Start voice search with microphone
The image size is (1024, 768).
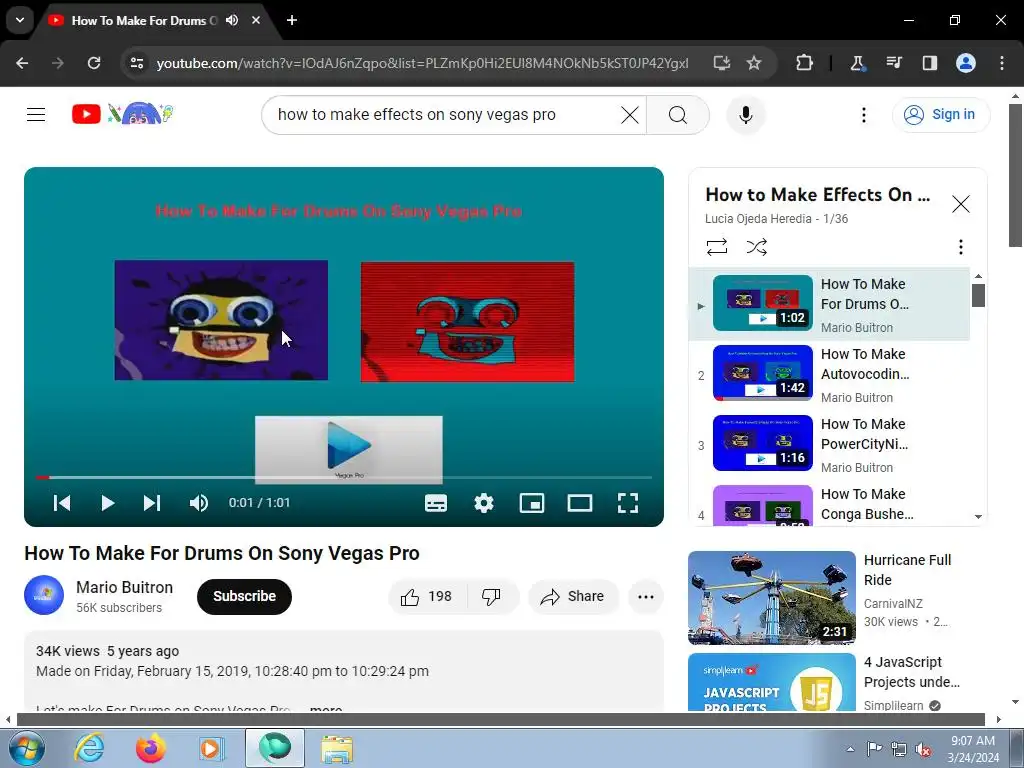point(745,115)
